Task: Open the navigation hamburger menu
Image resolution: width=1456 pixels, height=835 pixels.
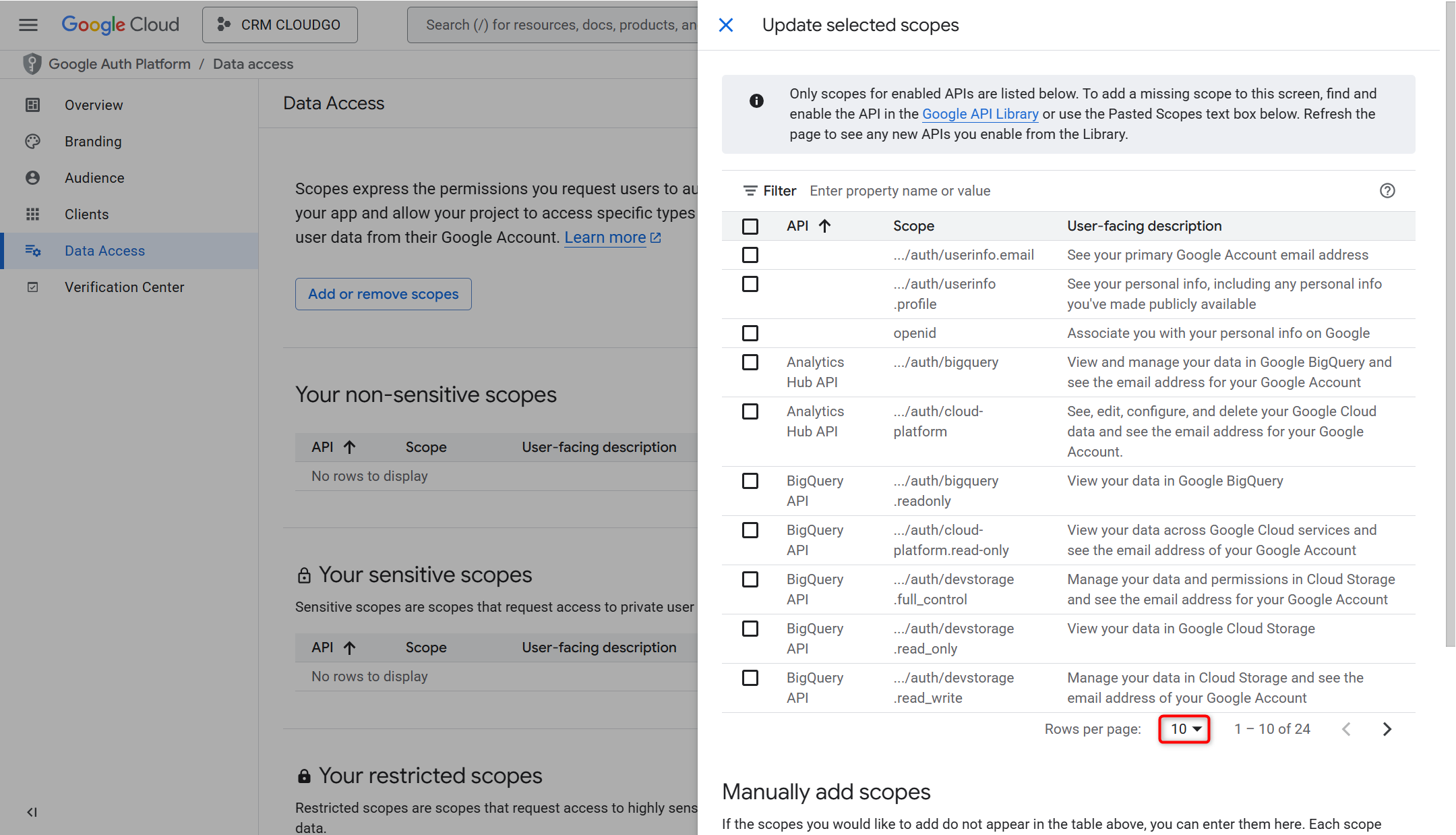Action: (28, 25)
